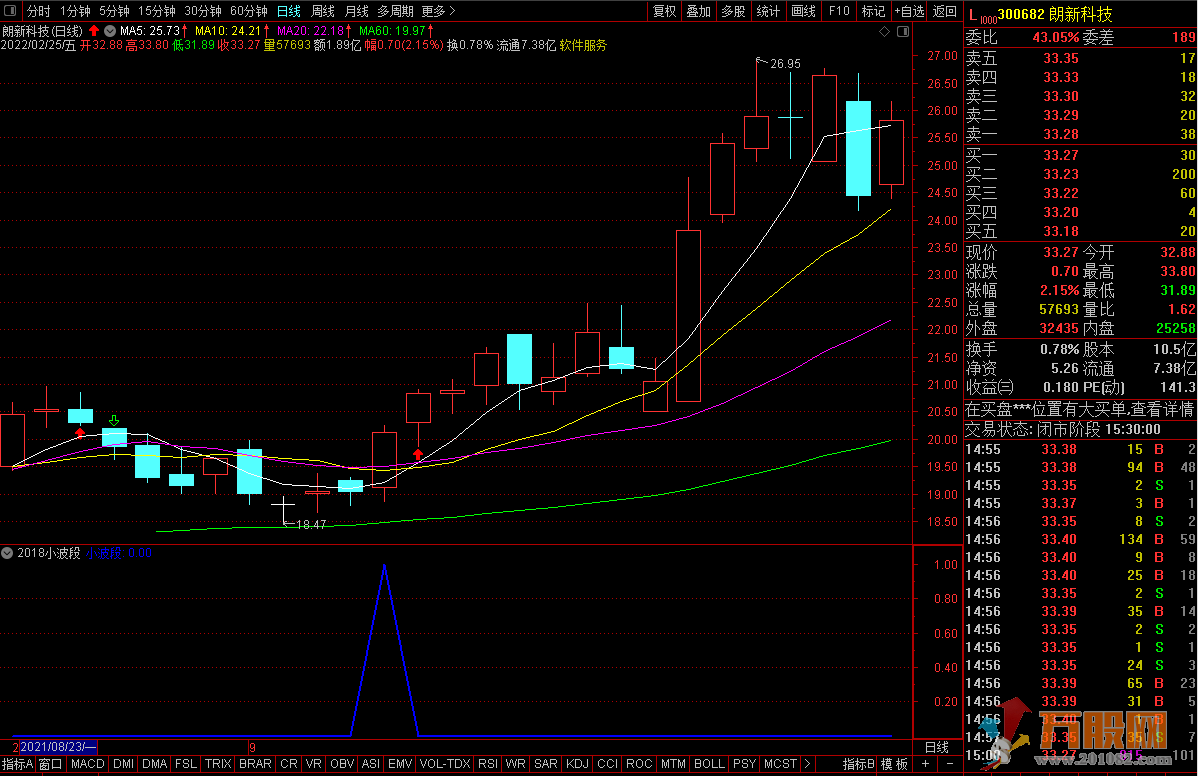Open the 更多 period menu
Screen dimensions: 1198x776
pyautogui.click(x=438, y=11)
